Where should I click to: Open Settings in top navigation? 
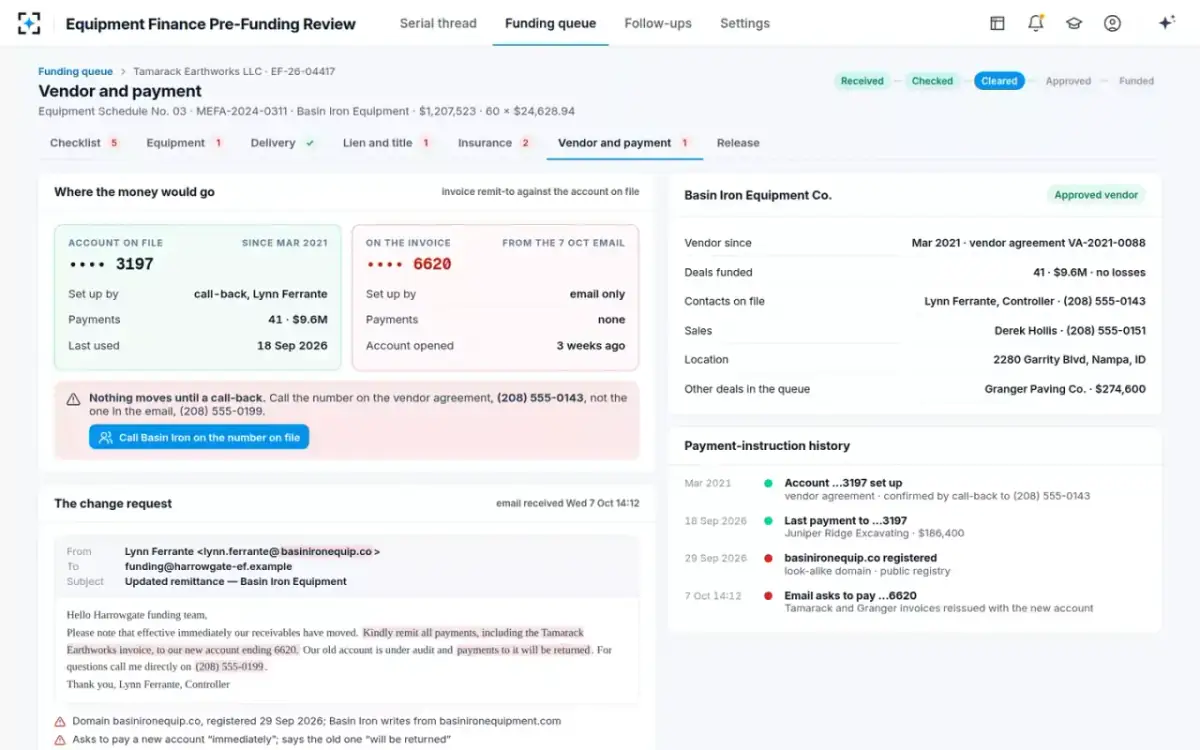click(745, 23)
